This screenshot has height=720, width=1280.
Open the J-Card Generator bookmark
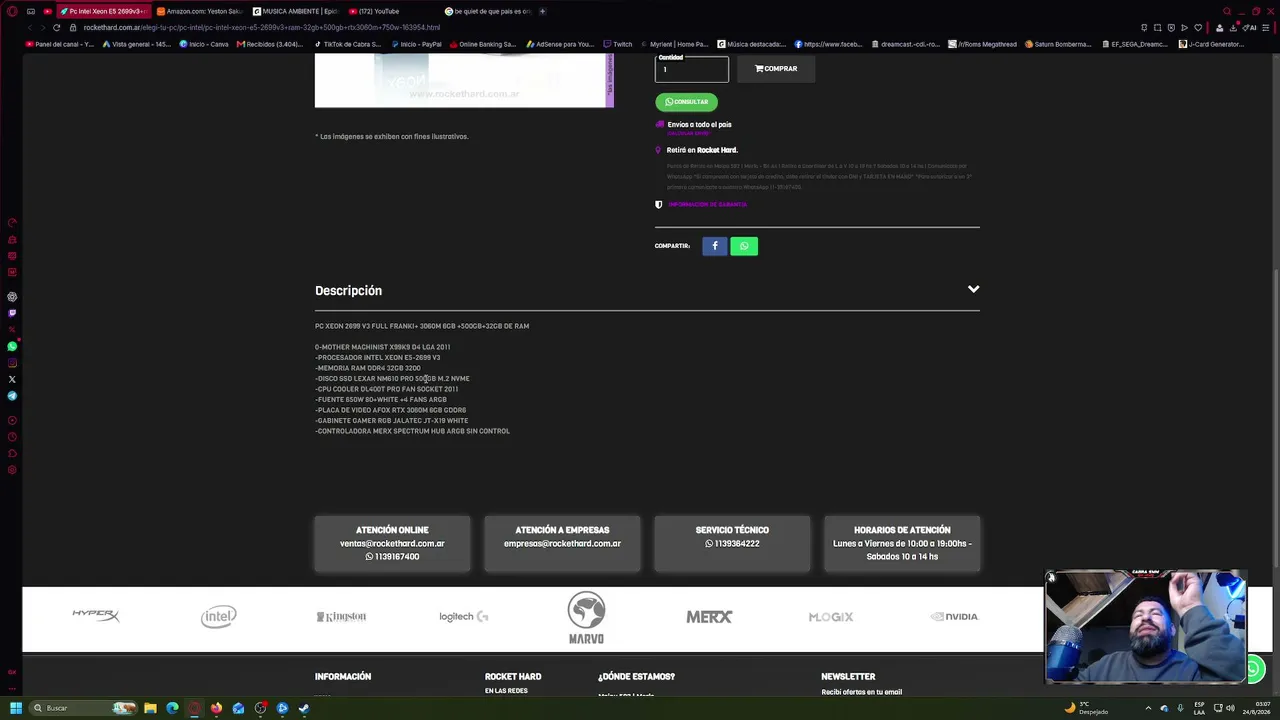pyautogui.click(x=1211, y=44)
